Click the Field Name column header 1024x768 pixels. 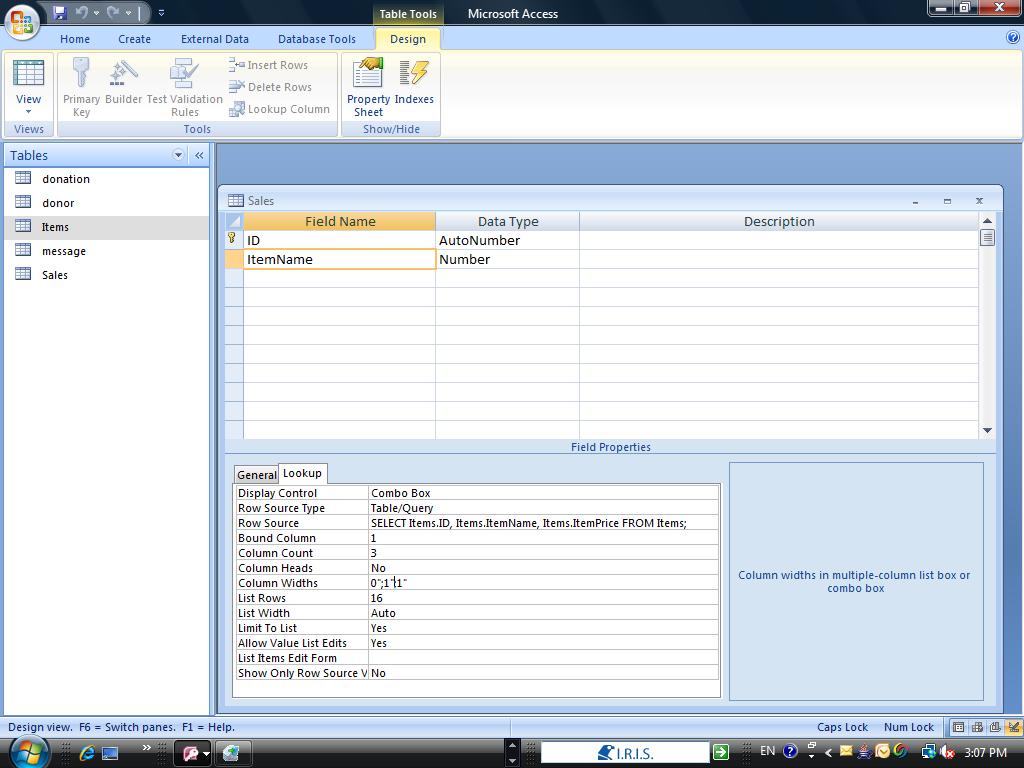[x=340, y=221]
